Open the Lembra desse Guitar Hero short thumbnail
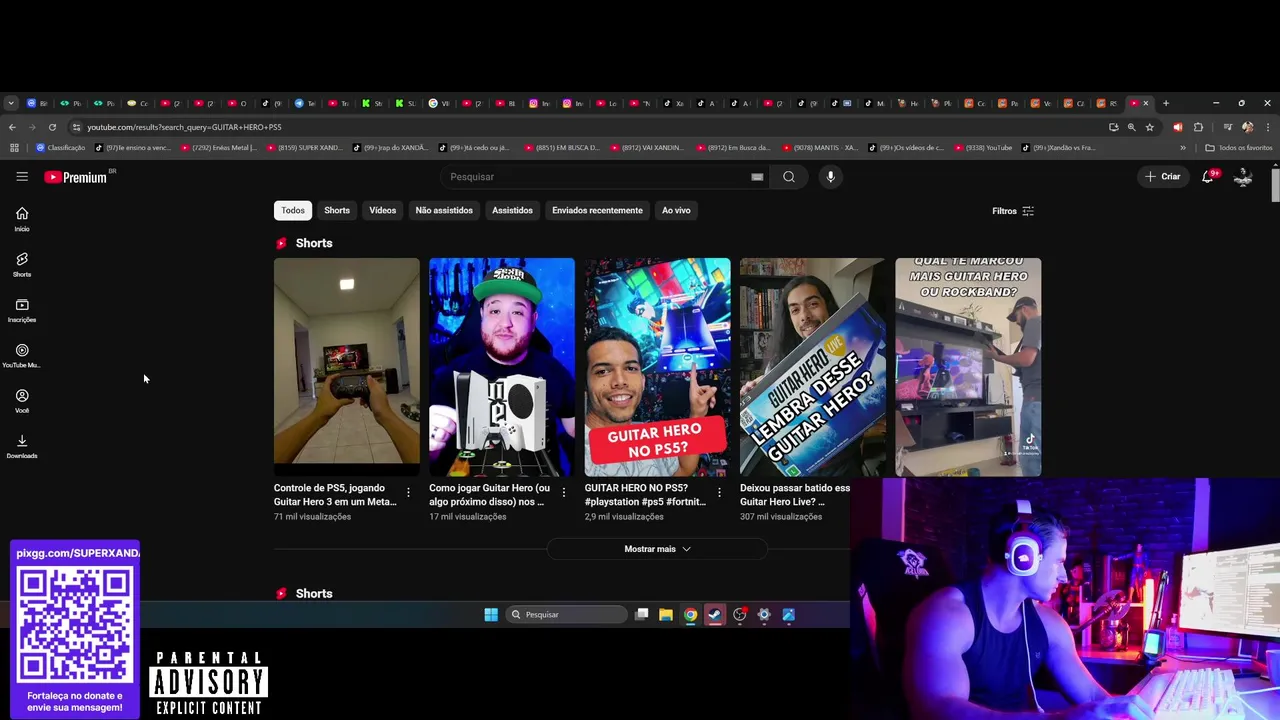The height and width of the screenshot is (720, 1280). click(x=812, y=367)
